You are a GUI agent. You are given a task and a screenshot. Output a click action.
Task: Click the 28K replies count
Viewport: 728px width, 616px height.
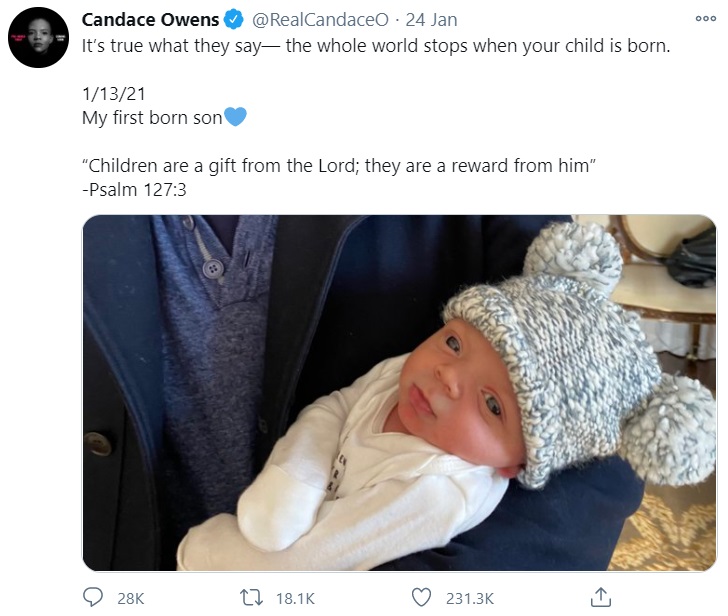click(131, 598)
